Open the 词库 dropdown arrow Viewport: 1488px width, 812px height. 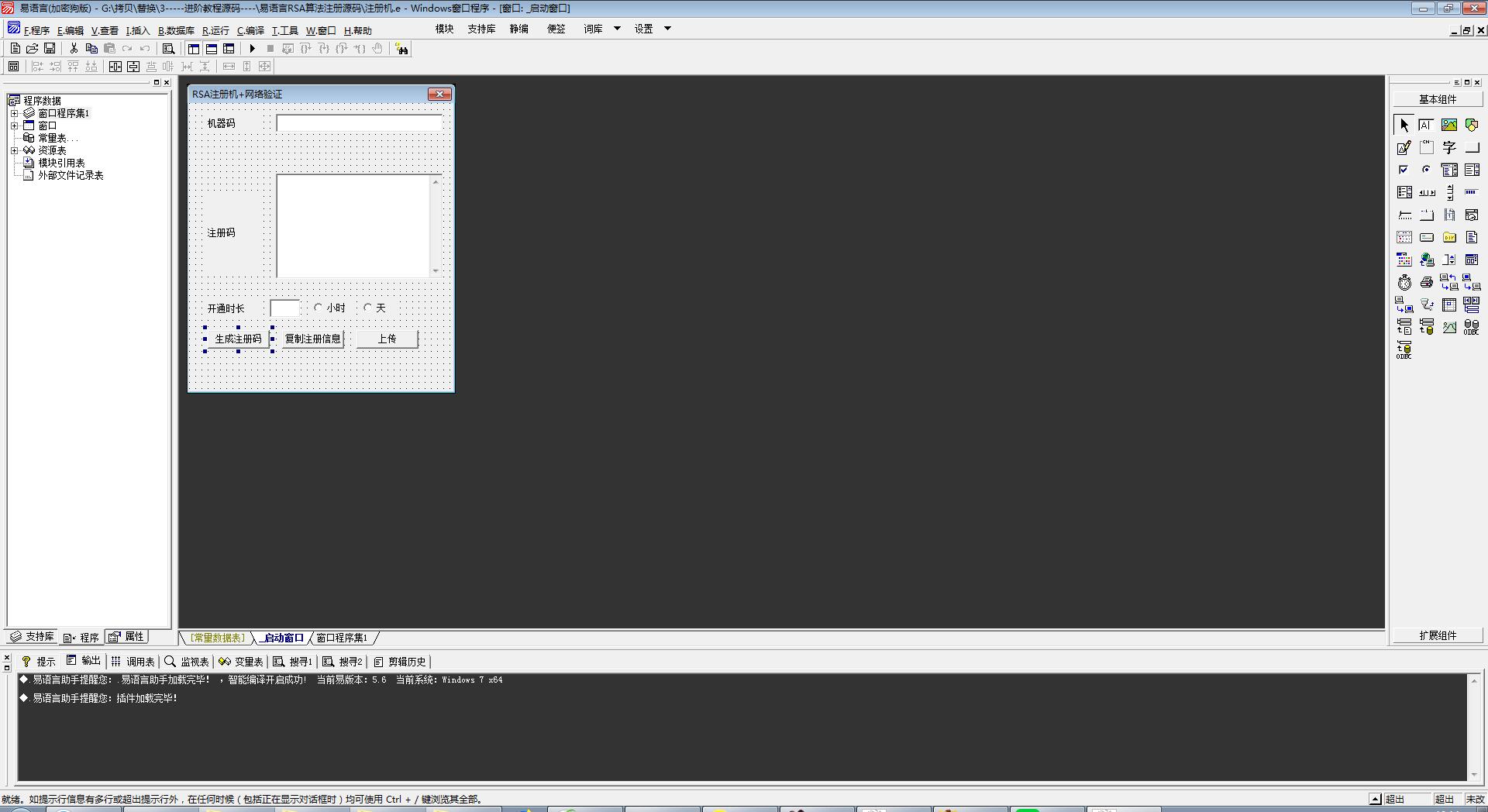point(617,29)
